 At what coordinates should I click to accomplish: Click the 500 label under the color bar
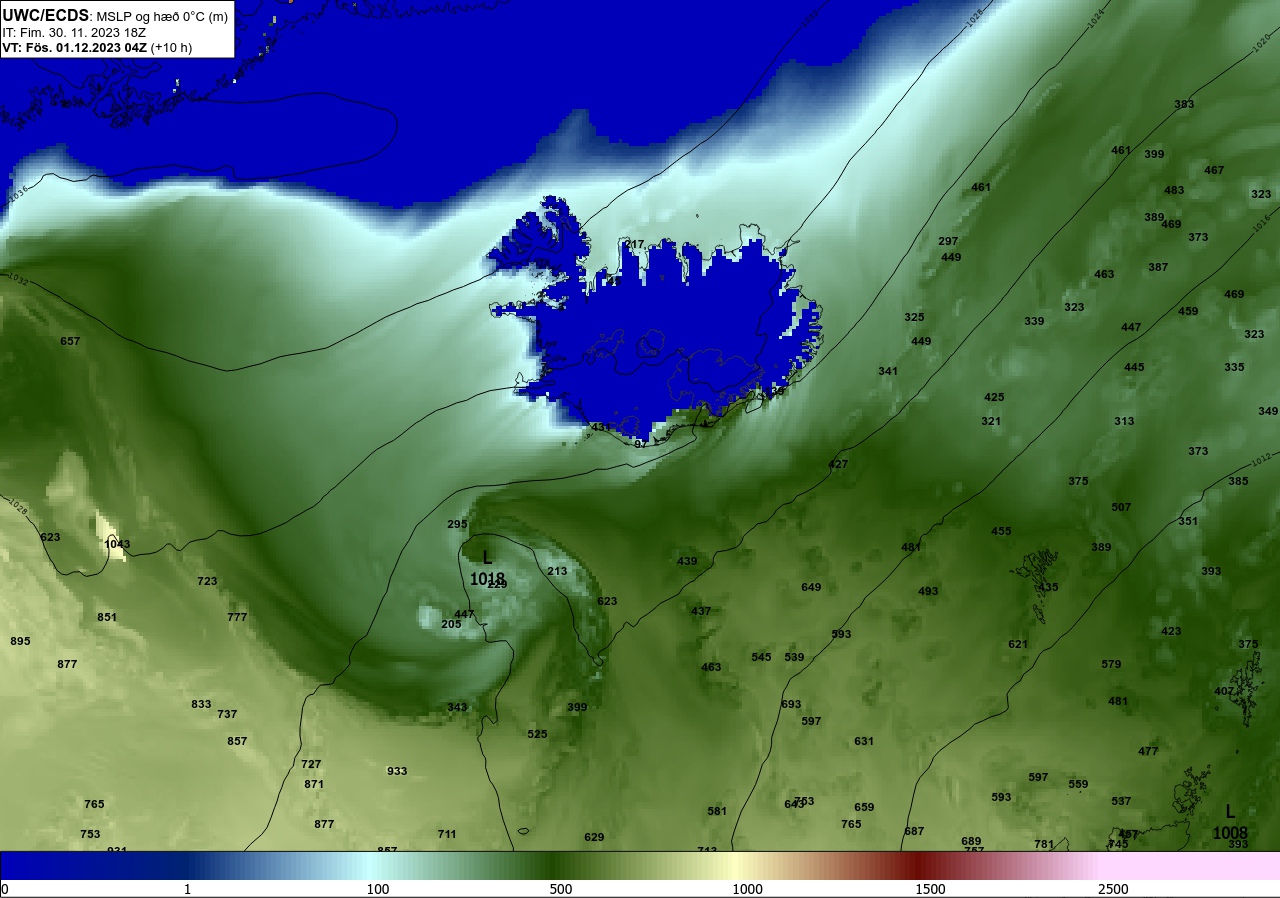click(x=560, y=889)
